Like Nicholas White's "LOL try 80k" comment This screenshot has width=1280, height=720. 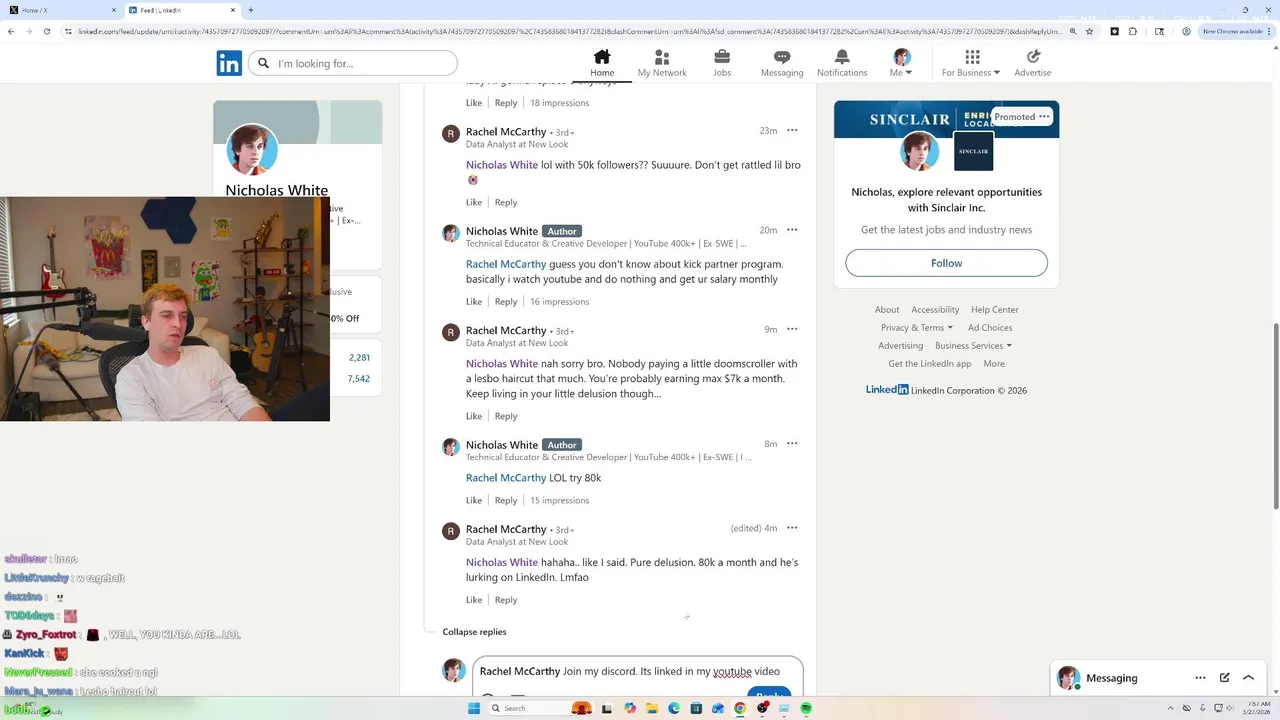(474, 500)
